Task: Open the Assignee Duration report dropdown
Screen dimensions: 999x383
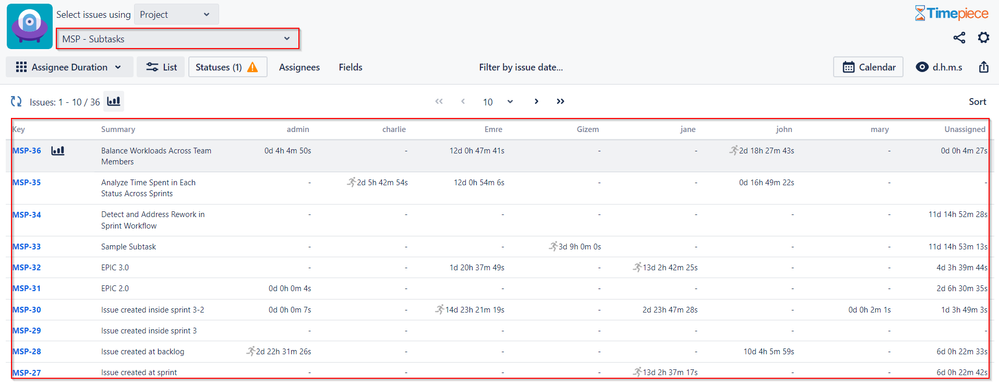Action: [69, 67]
